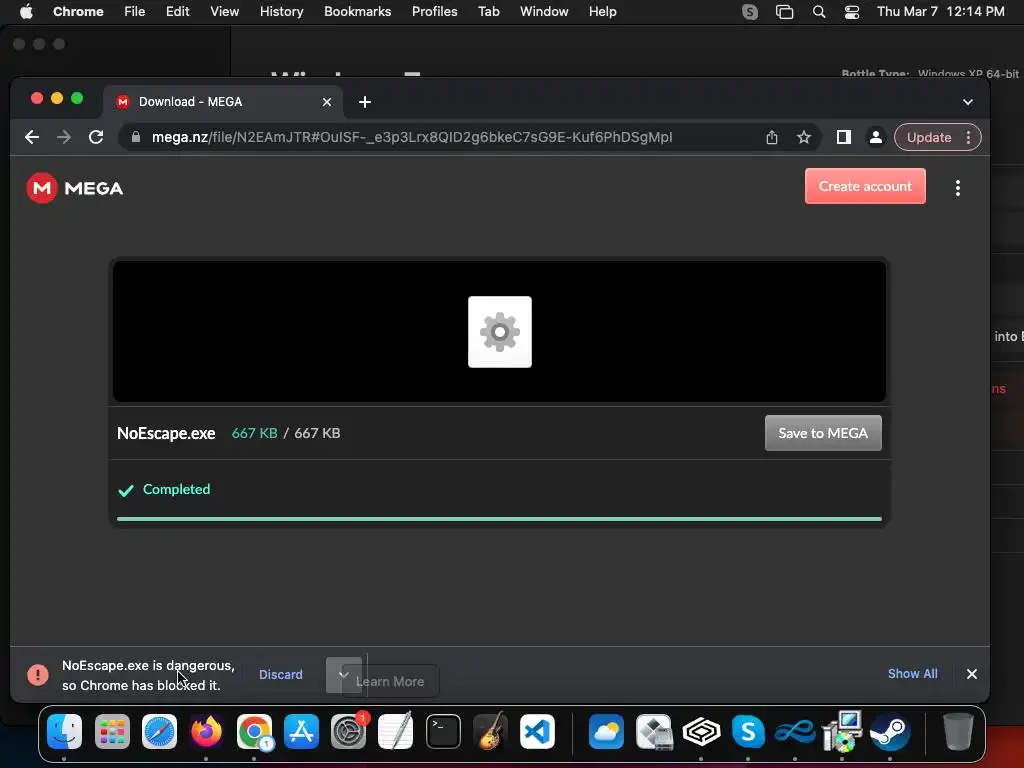
Task: Click the date and time clock
Action: click(940, 12)
